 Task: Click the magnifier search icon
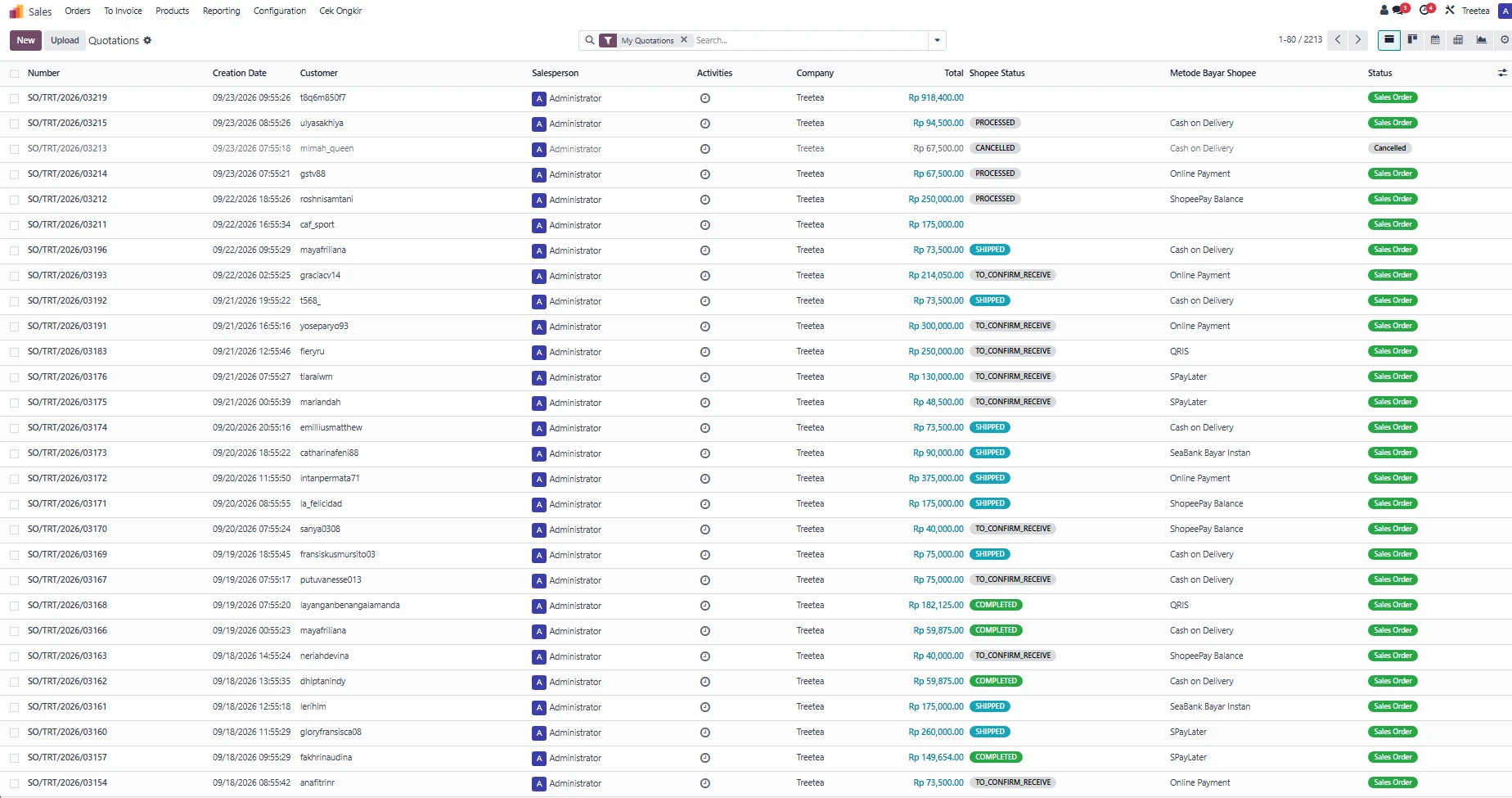point(589,40)
